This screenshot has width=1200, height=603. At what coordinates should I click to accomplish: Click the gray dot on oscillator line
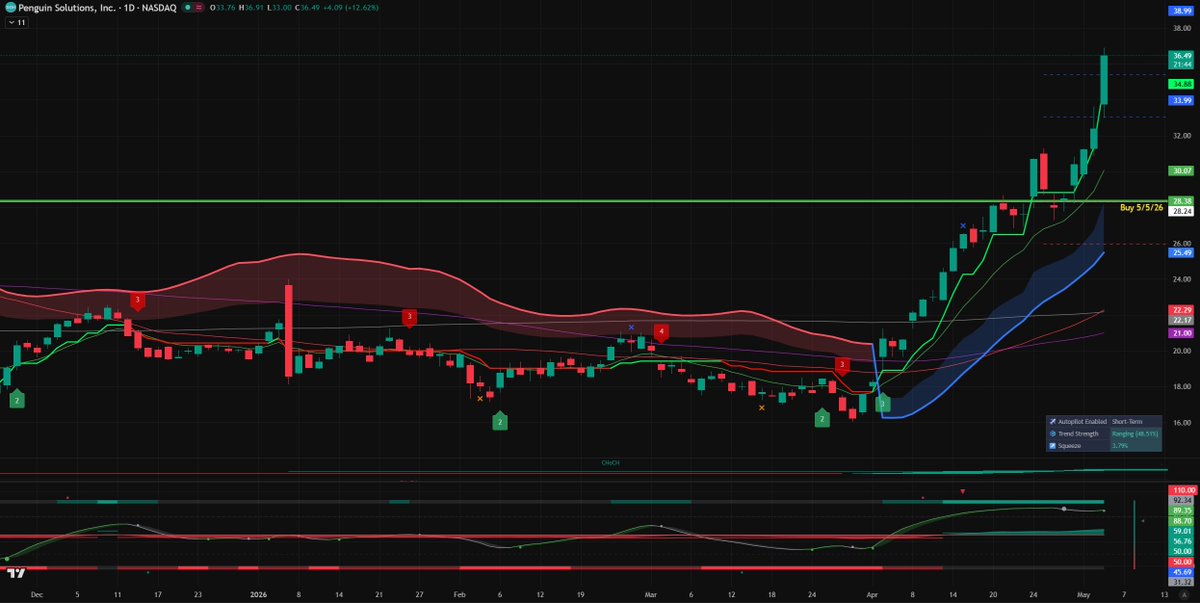pos(1064,509)
